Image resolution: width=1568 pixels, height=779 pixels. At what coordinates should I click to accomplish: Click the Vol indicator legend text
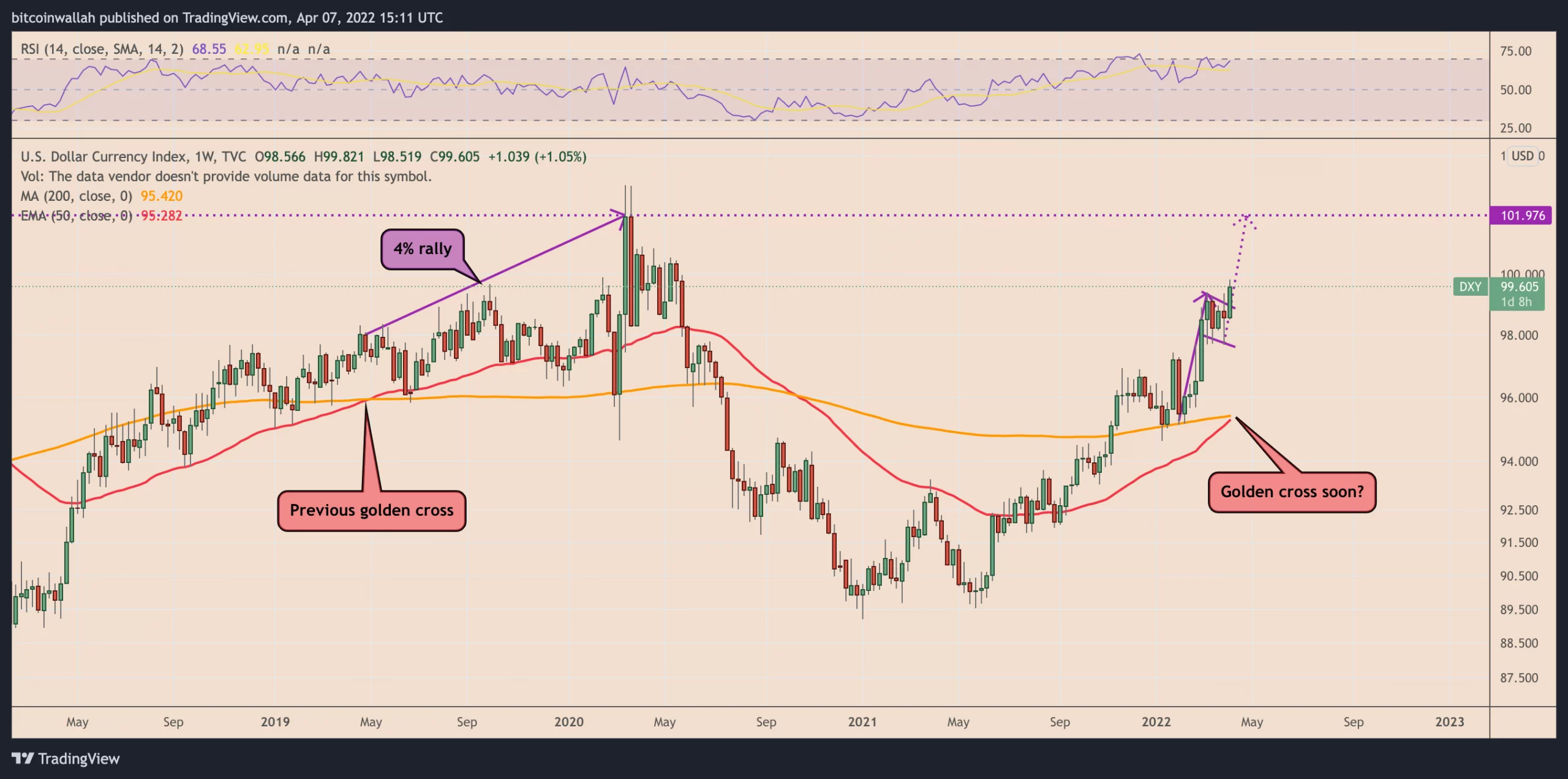(x=225, y=176)
